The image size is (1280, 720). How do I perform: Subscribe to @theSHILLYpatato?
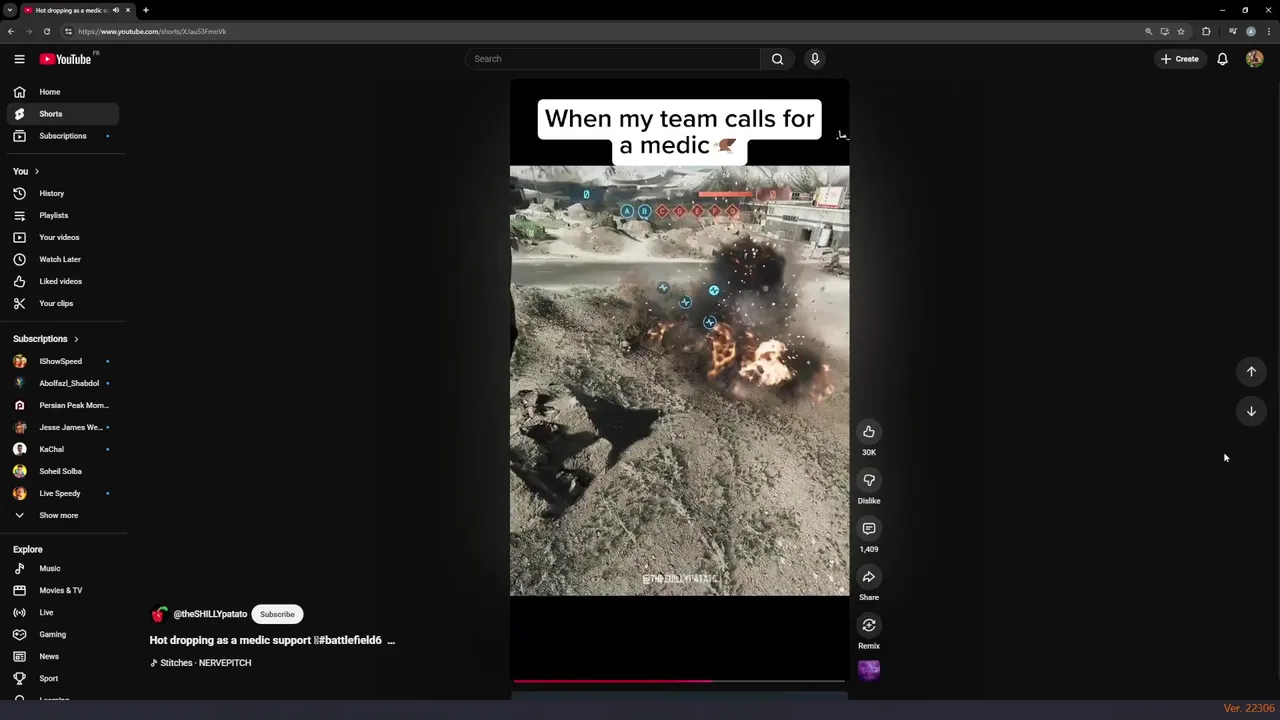(277, 614)
